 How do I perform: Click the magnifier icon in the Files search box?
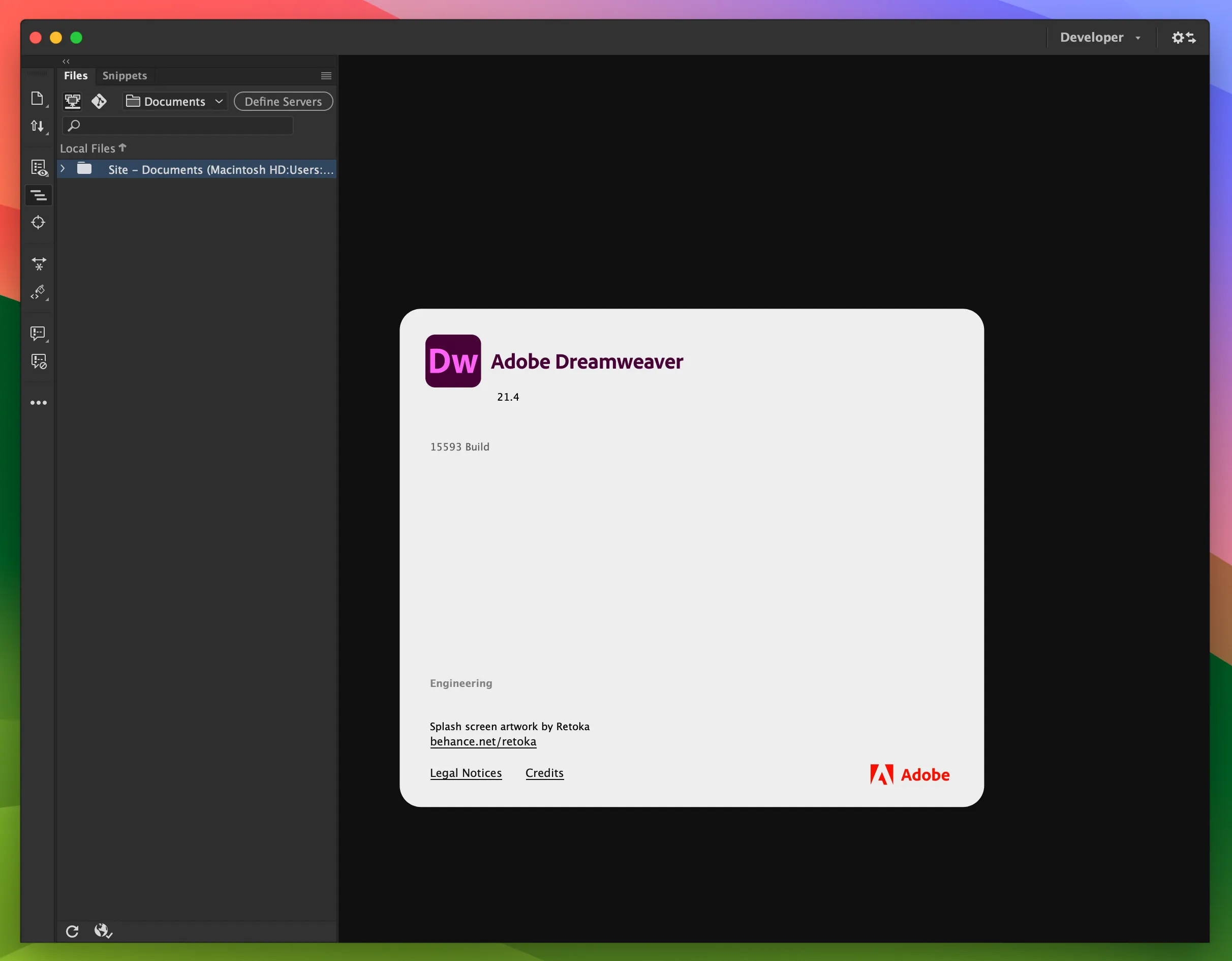(x=74, y=125)
